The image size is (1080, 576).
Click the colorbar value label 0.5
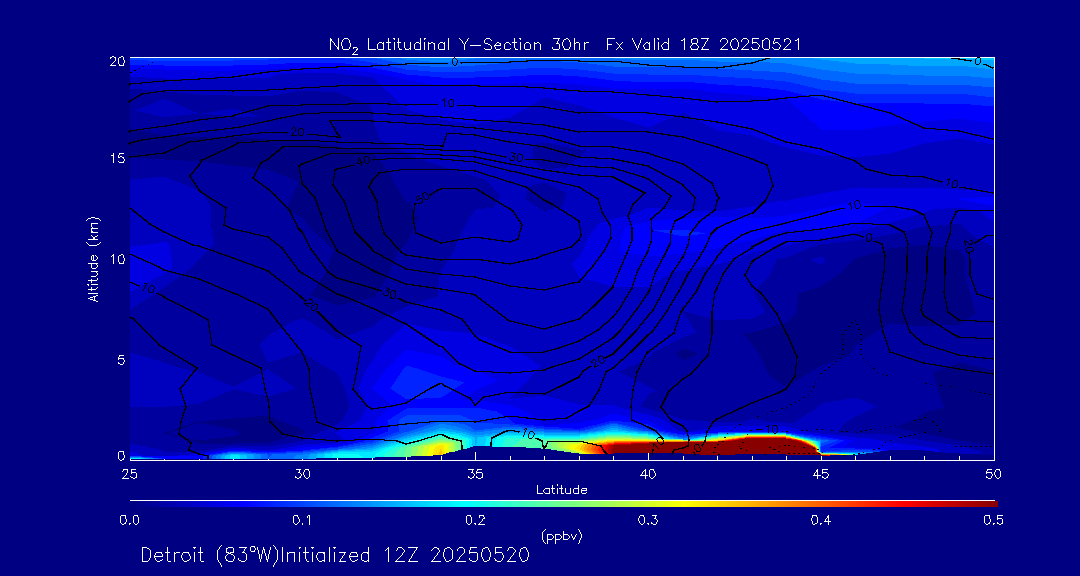(993, 520)
